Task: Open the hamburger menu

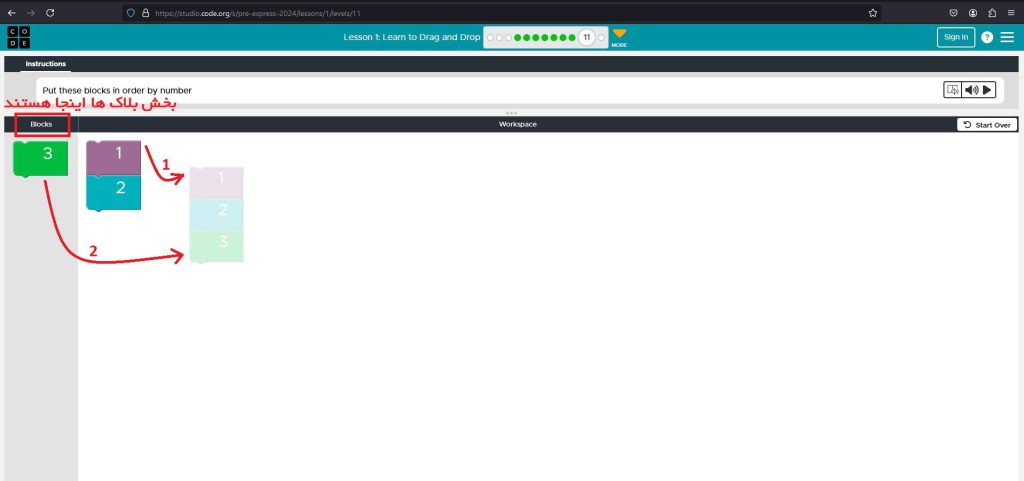Action: click(1007, 37)
